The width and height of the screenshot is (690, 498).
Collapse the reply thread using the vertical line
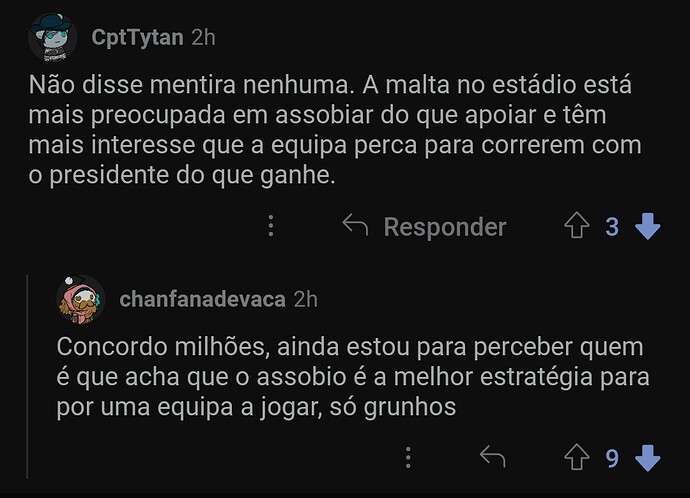(x=28, y=380)
